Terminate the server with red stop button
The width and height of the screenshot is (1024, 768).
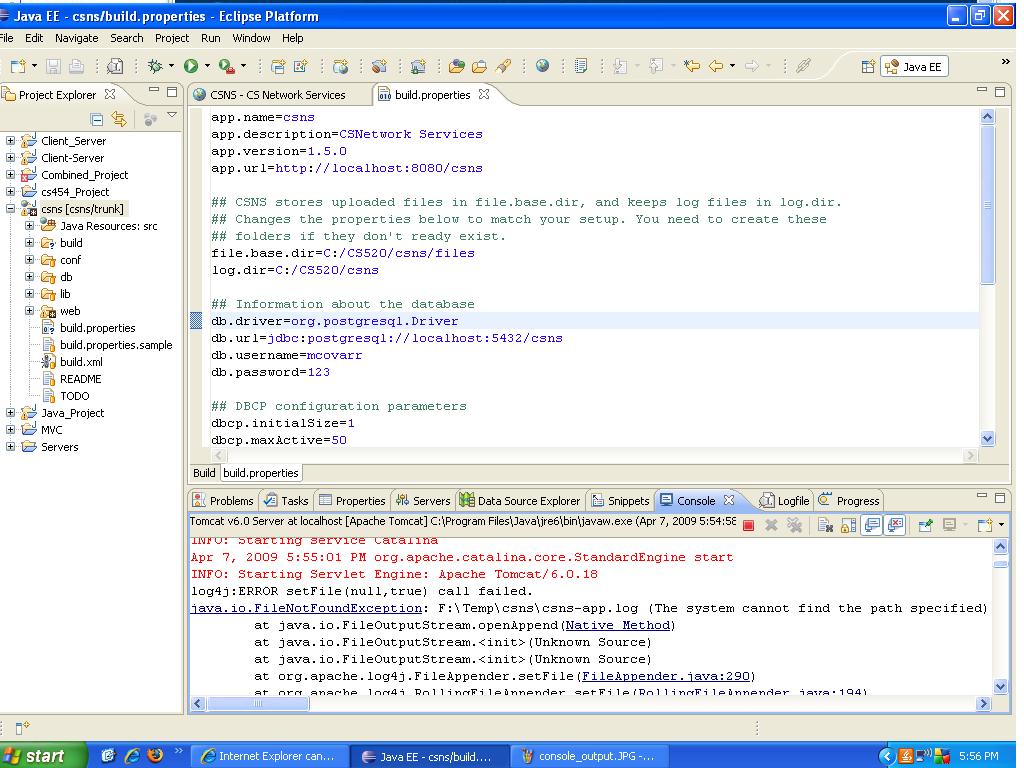pyautogui.click(x=748, y=525)
